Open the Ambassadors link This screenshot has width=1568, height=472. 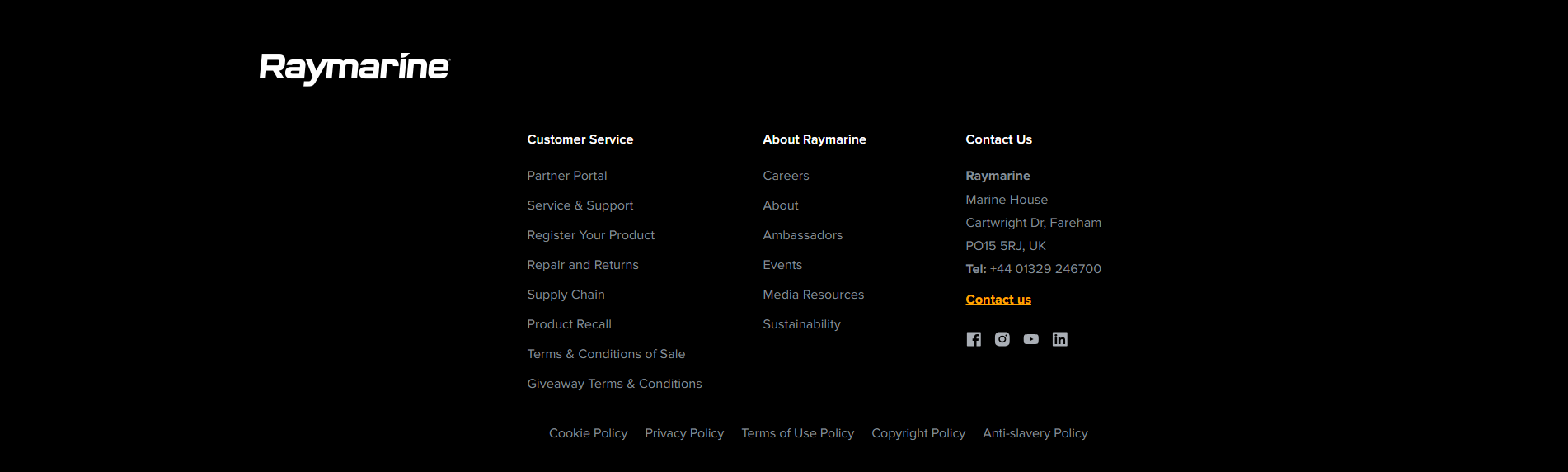pyautogui.click(x=803, y=235)
